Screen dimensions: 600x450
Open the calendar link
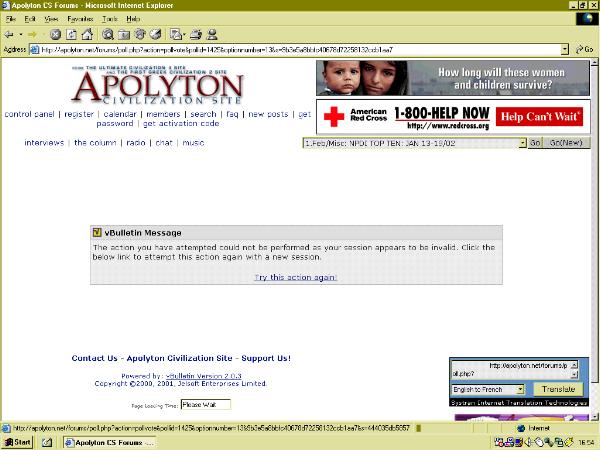click(x=120, y=114)
